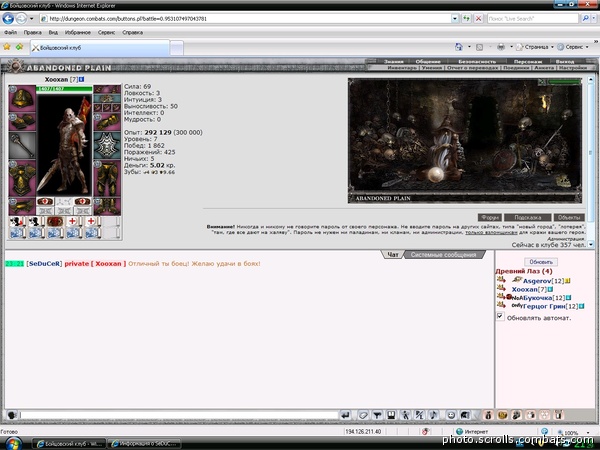Viewport: 600px width, 450px height.
Task: Open the 'Общение' top menu
Action: tap(428, 61)
